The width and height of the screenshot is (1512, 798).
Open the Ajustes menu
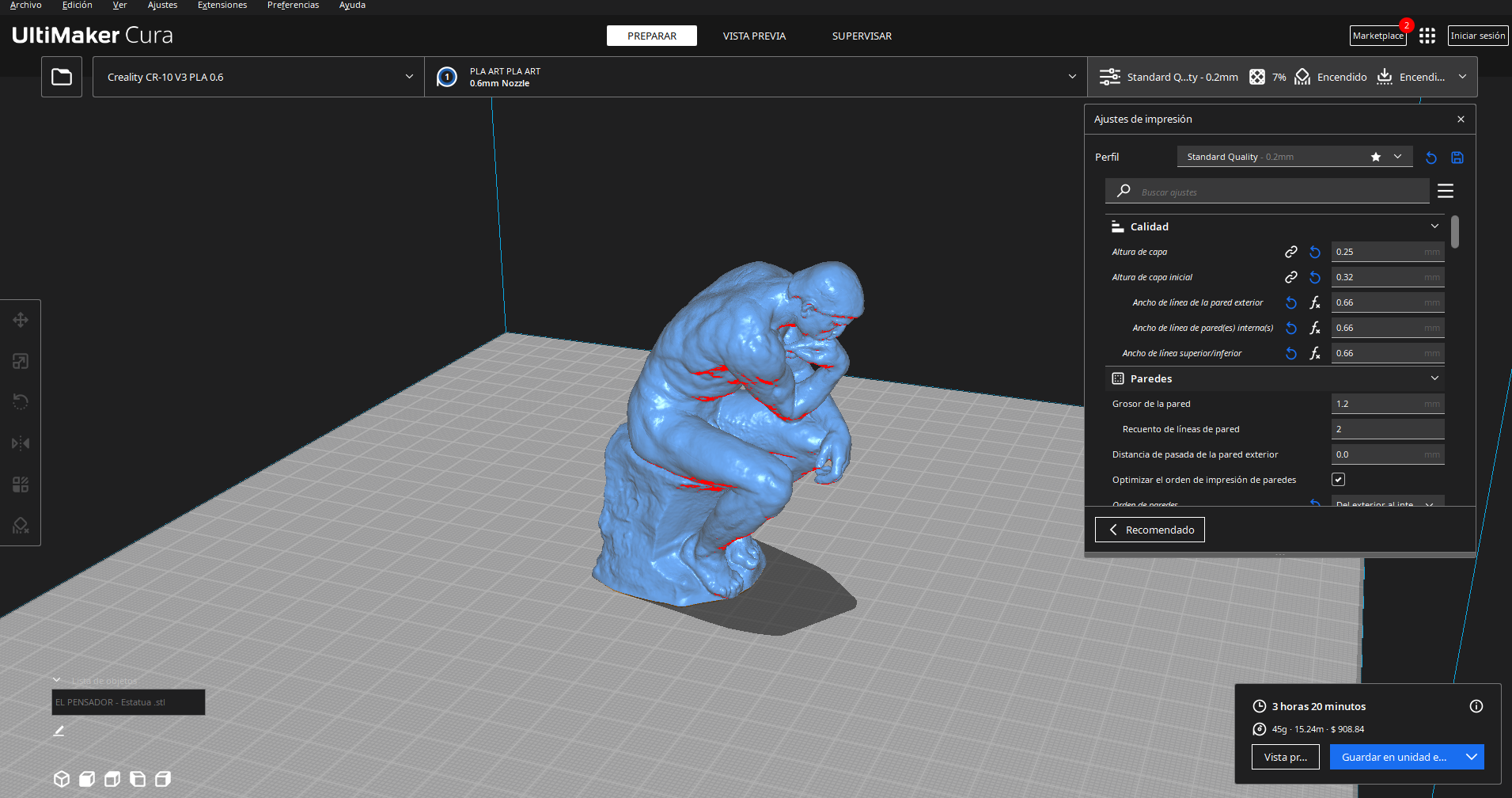tap(163, 5)
